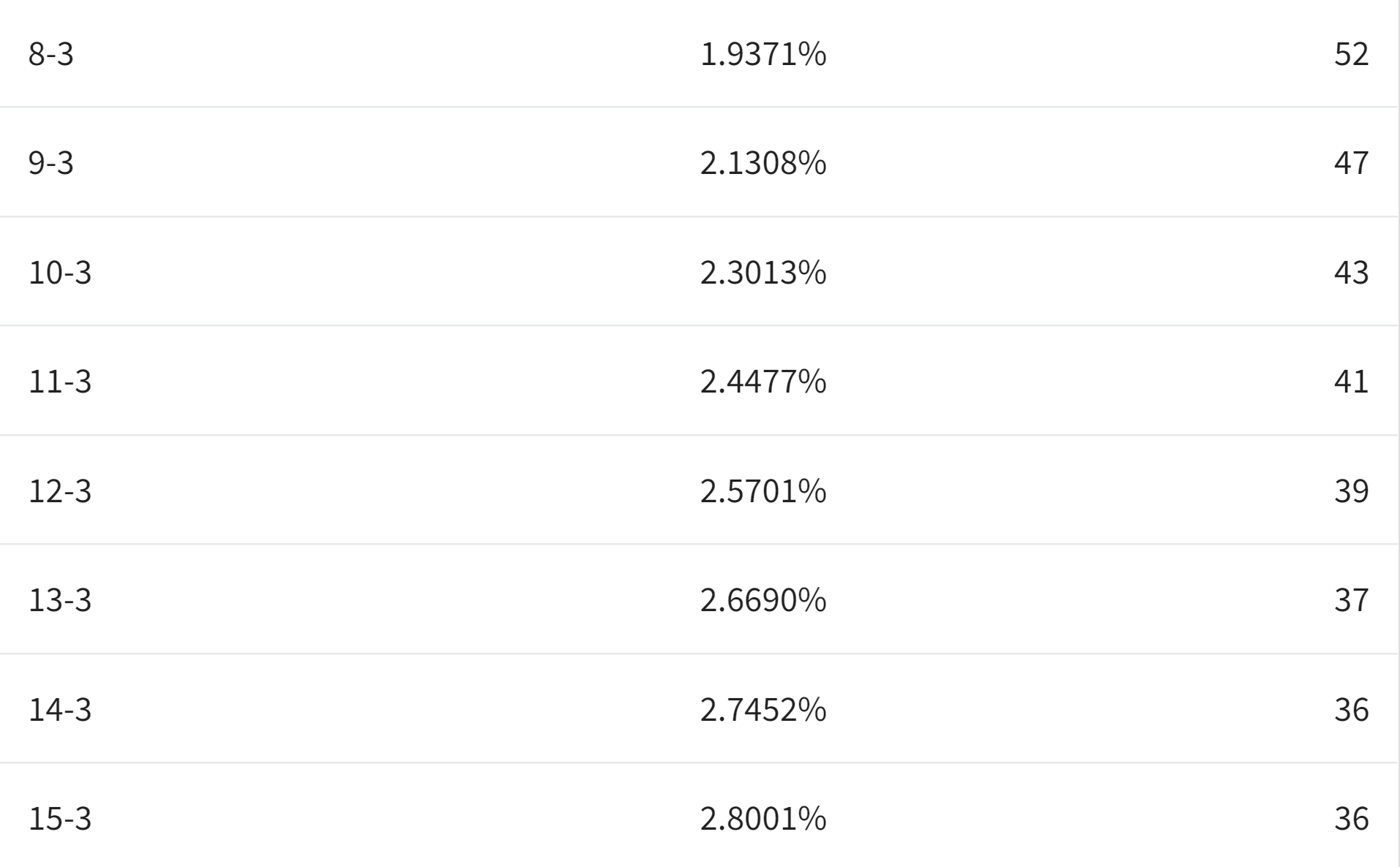Select the 11-3 row label
This screenshot has height=867, width=1400.
[60, 381]
